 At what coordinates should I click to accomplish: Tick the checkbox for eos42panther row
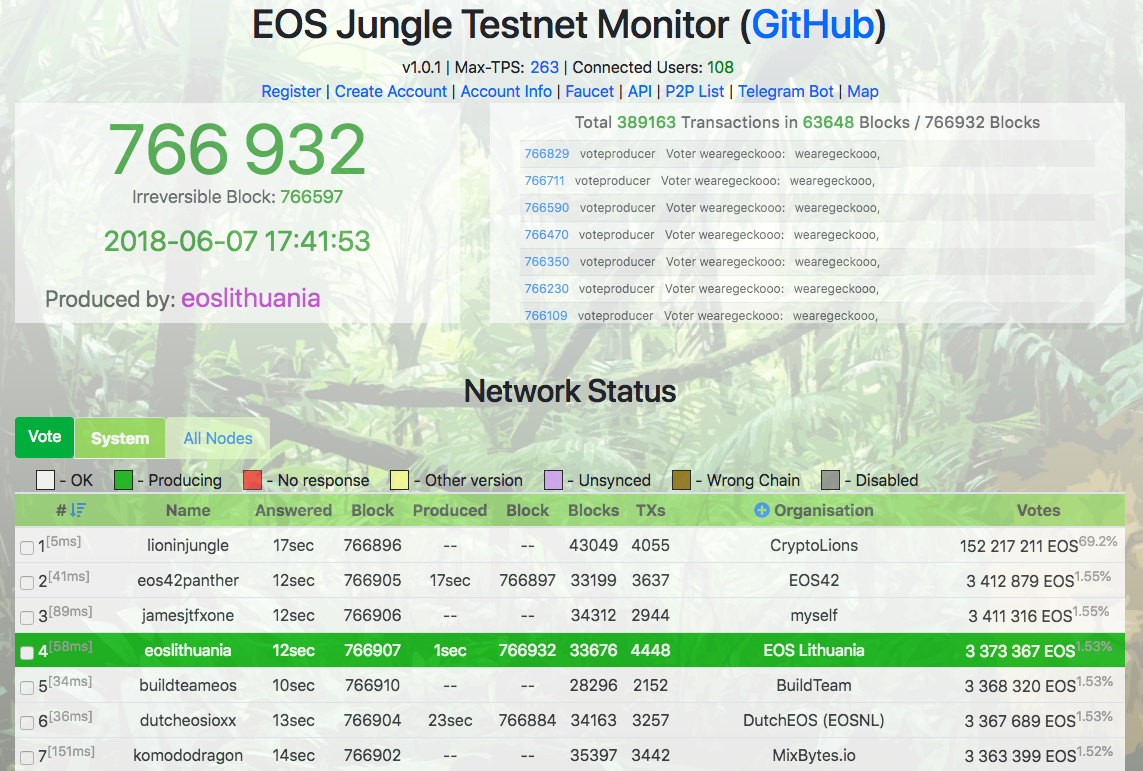[27, 582]
